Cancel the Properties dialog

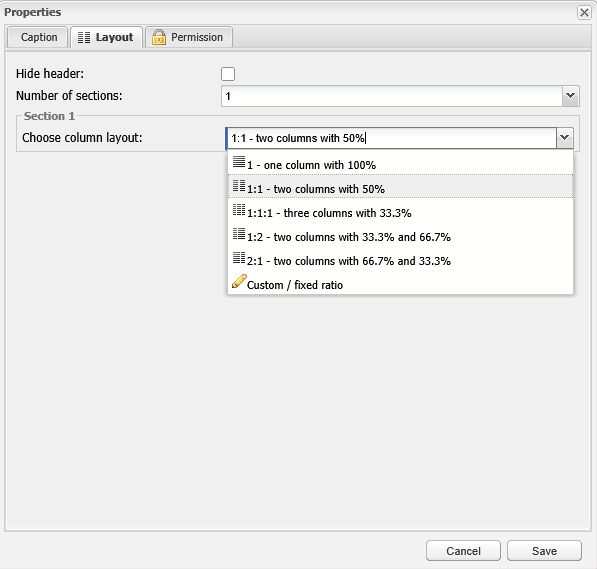click(463, 551)
